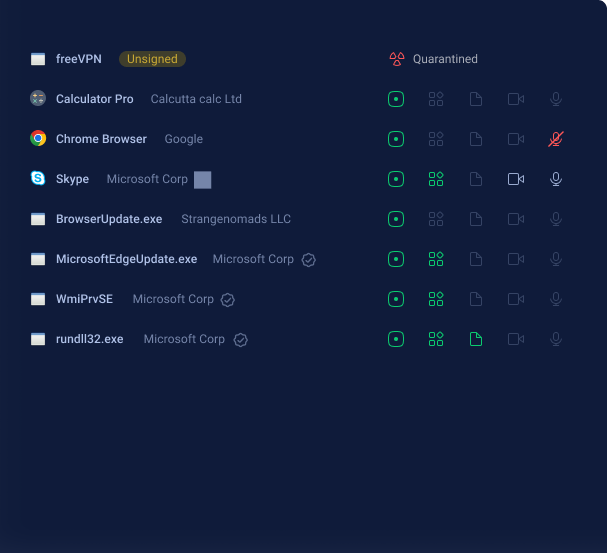This screenshot has height=553, width=607.
Task: Toggle the blocked microphone for Chrome Browser
Action: click(556, 139)
